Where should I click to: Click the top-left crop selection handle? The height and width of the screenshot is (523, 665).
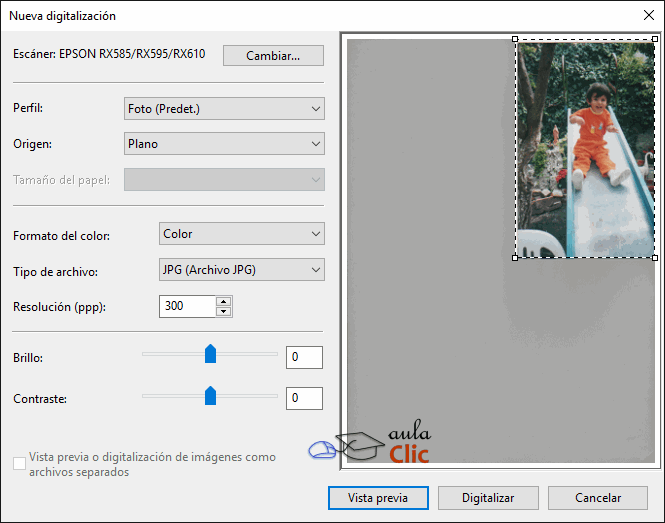515,40
